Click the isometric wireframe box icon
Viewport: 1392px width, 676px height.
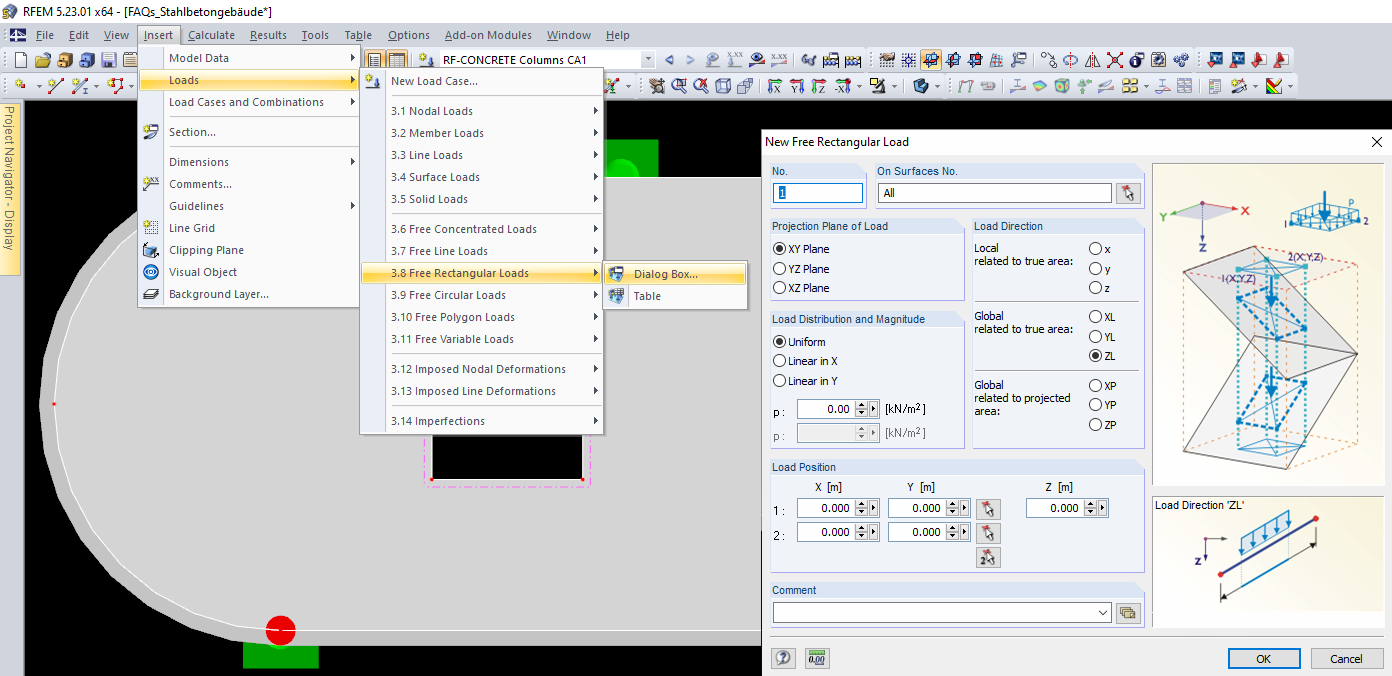tap(723, 86)
